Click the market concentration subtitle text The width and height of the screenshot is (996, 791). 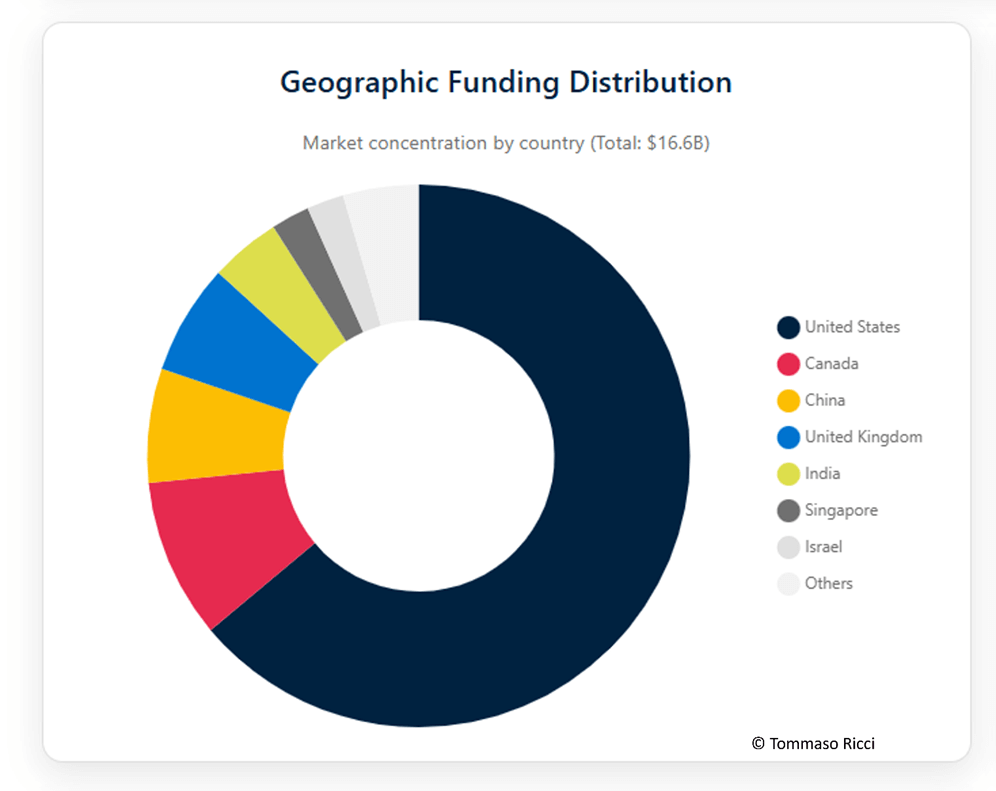coord(505,143)
